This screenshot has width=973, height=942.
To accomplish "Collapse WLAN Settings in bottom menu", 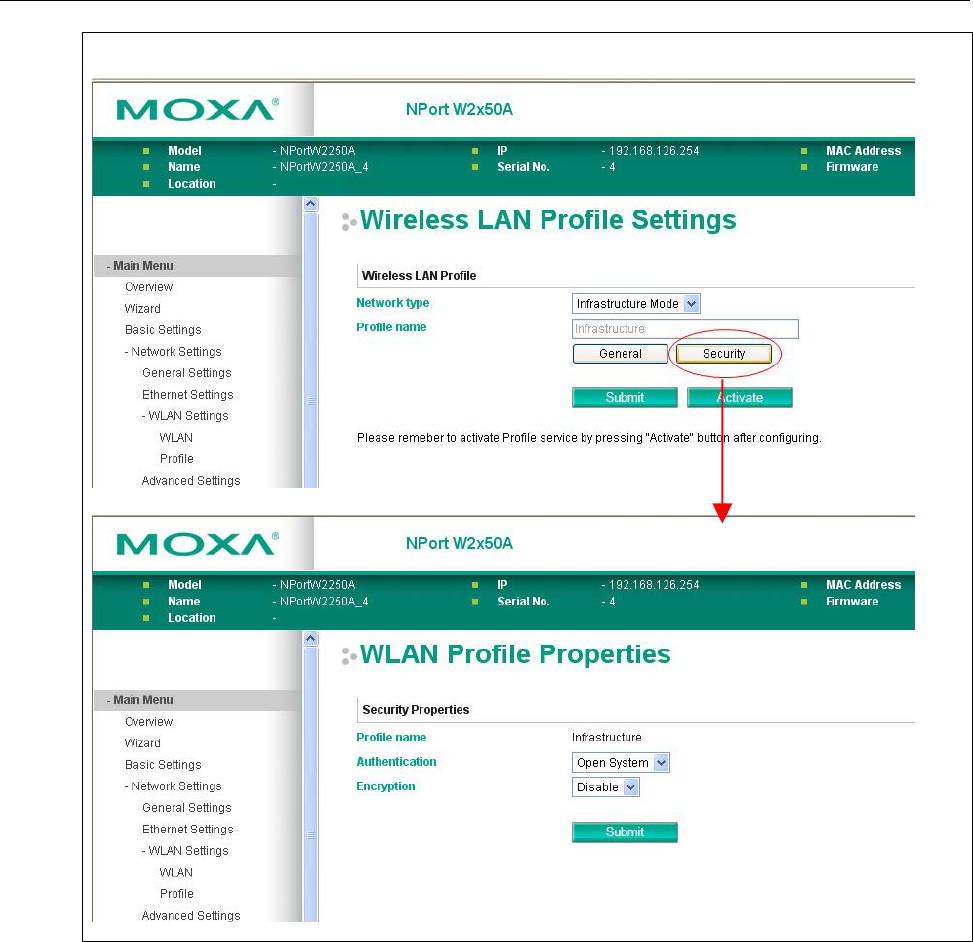I will tap(185, 851).
